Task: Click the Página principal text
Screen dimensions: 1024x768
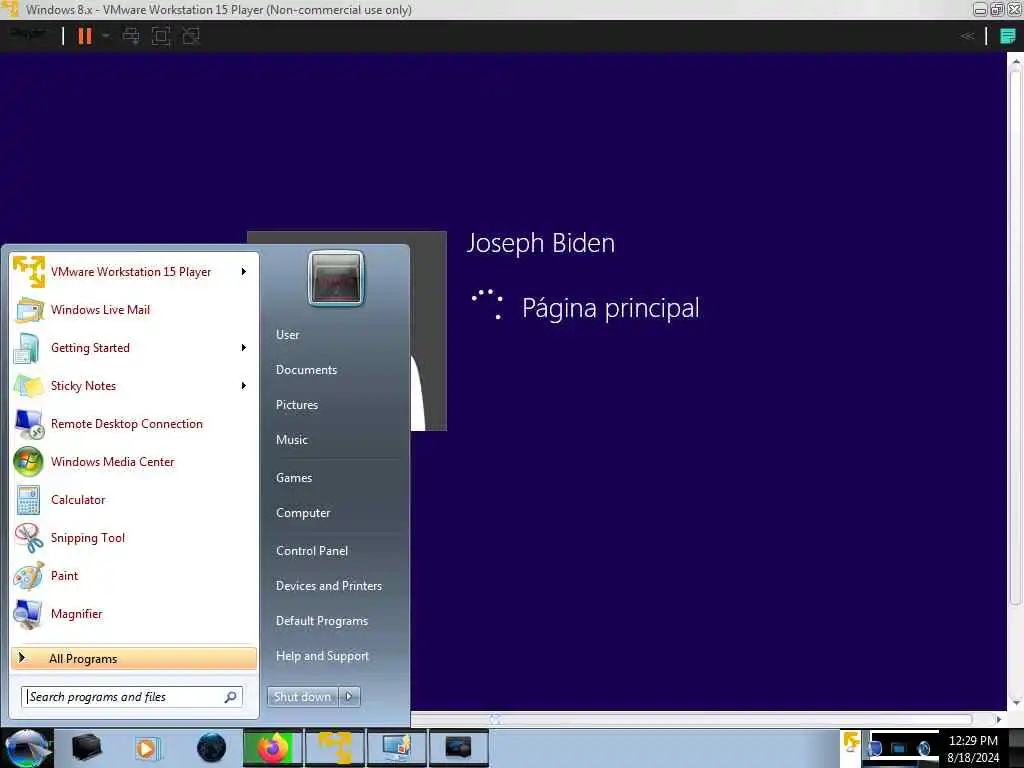Action: click(611, 308)
